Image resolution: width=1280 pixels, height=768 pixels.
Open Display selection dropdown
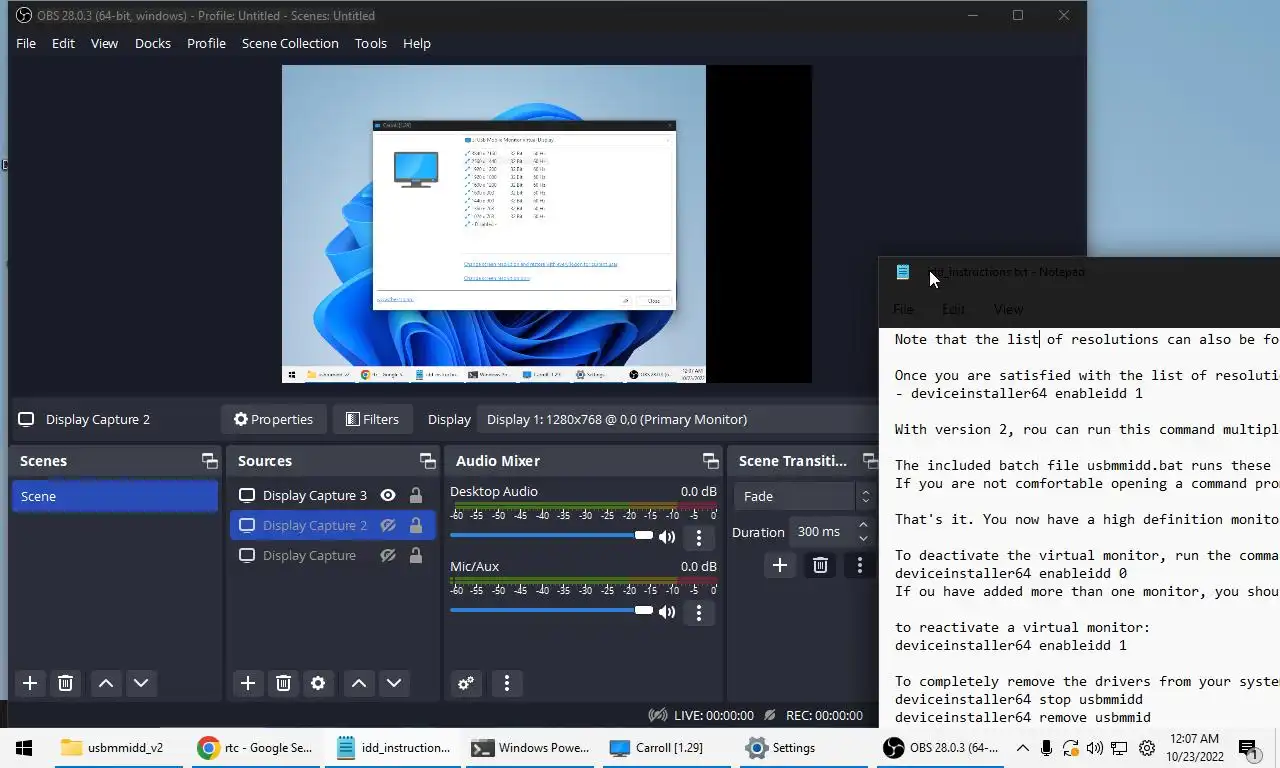[680, 419]
